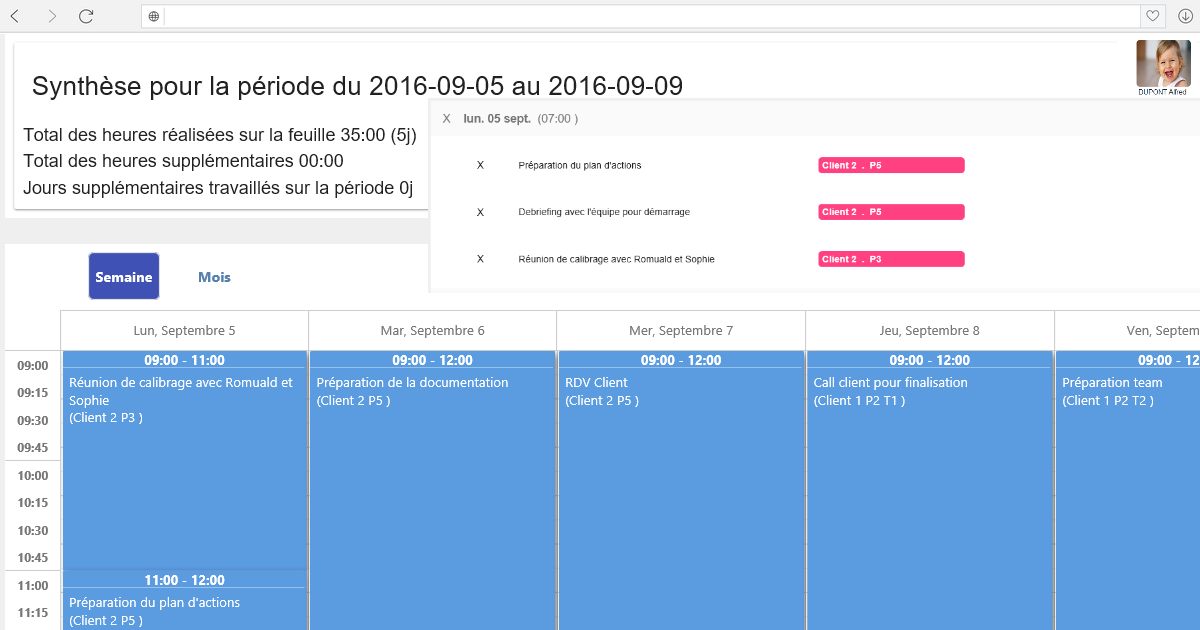1200x630 pixels.
Task: Click the Synthèse pour la période heading
Action: coord(357,86)
